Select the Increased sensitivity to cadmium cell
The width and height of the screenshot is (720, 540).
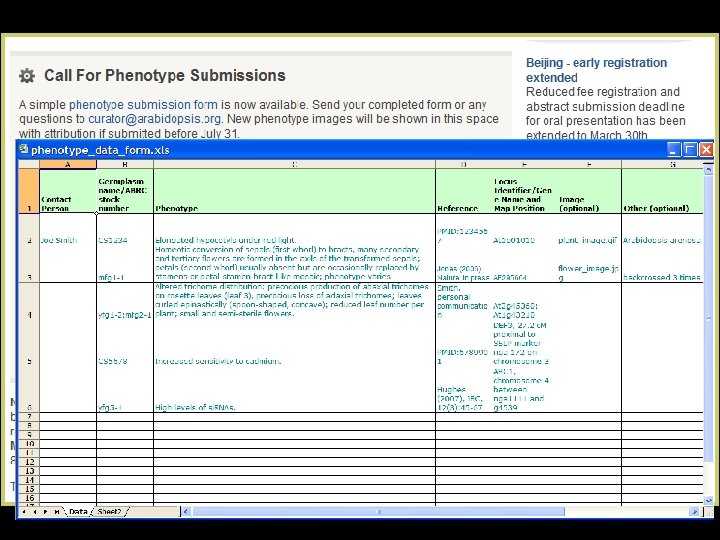point(294,343)
